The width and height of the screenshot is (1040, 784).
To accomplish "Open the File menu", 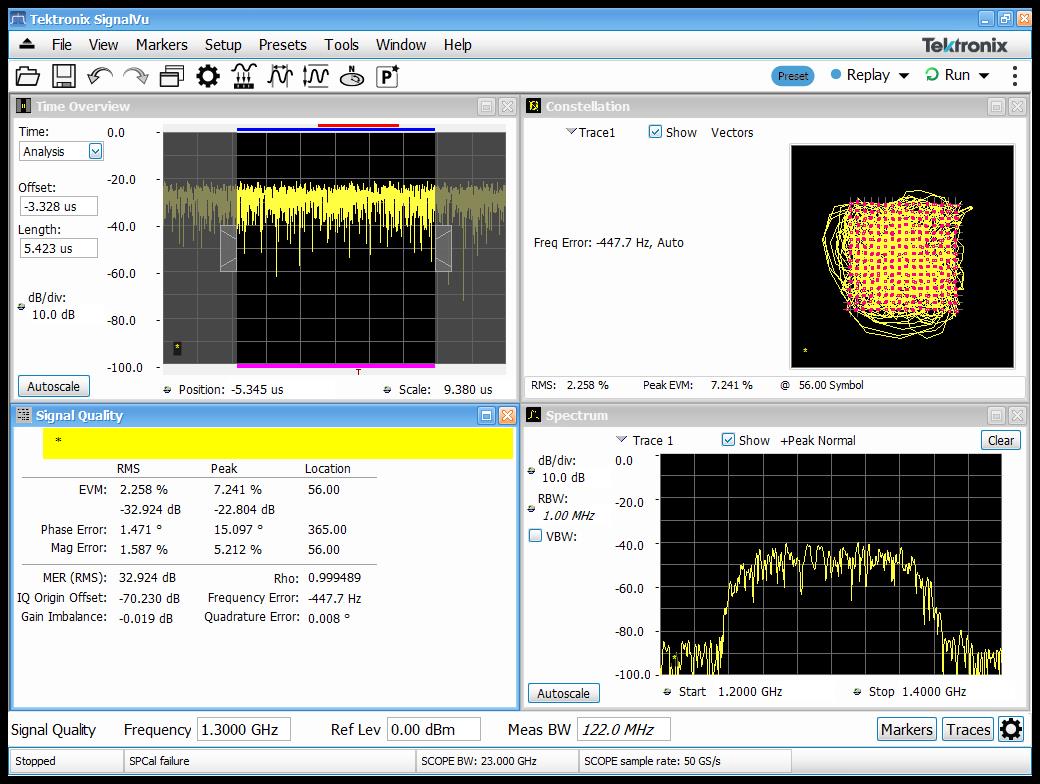I will click(x=62, y=44).
